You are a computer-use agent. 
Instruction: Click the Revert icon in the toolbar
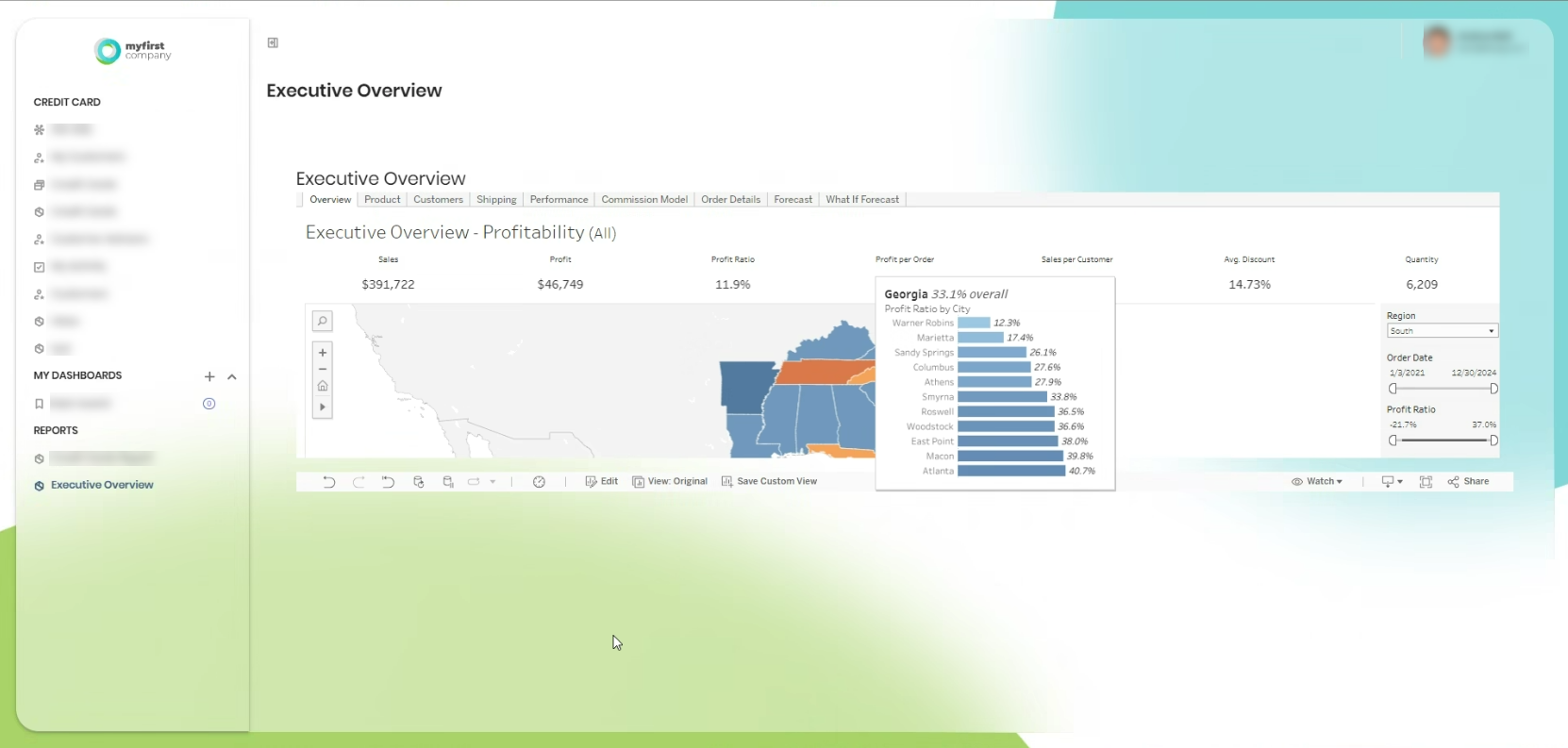(x=388, y=482)
